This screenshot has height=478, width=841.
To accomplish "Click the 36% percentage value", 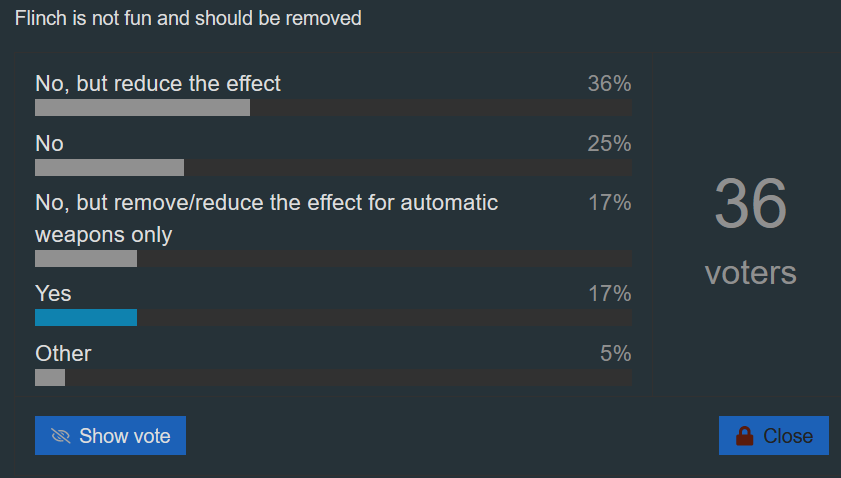I will (x=609, y=84).
